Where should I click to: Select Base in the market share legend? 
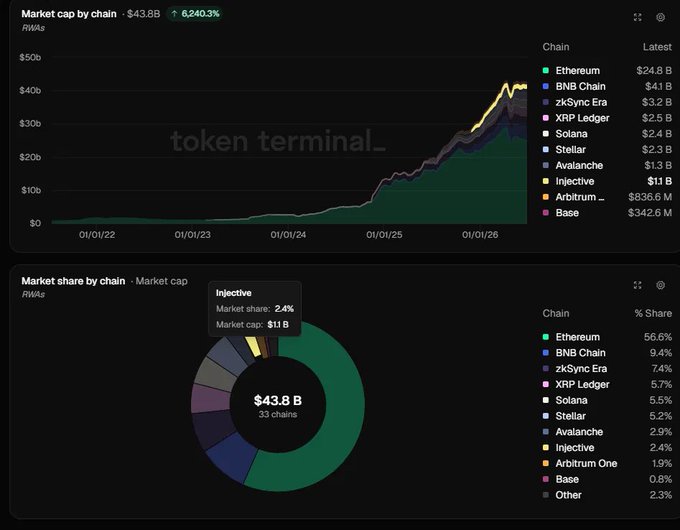pos(567,479)
